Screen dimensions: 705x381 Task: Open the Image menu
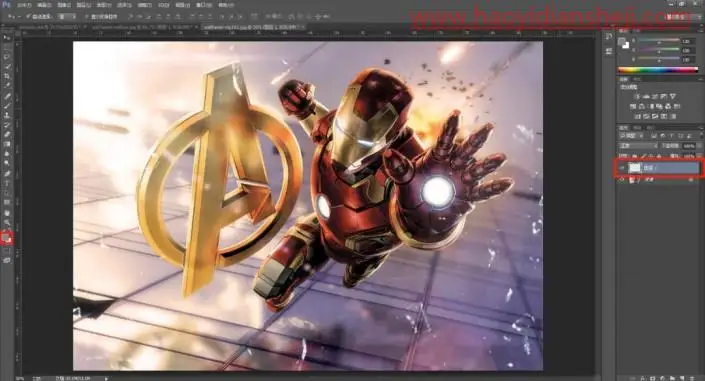[x=64, y=5]
